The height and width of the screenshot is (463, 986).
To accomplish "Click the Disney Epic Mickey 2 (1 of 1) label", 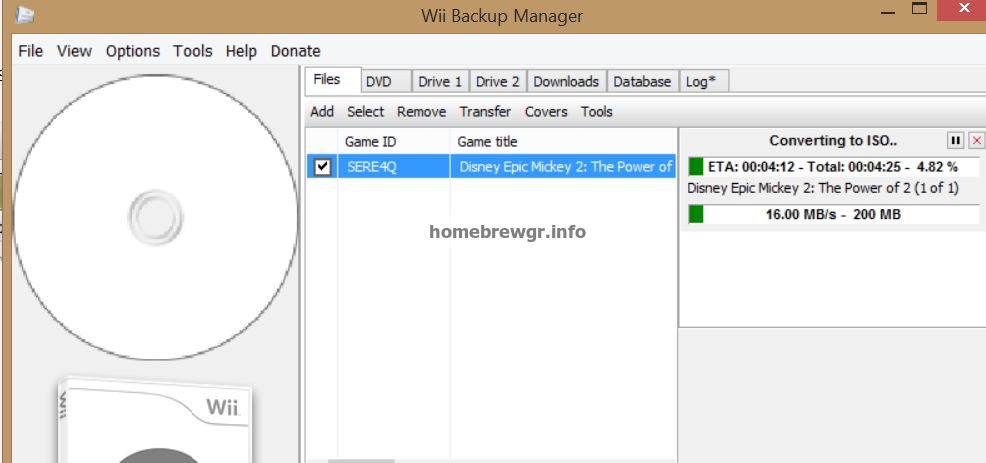I will coord(823,188).
